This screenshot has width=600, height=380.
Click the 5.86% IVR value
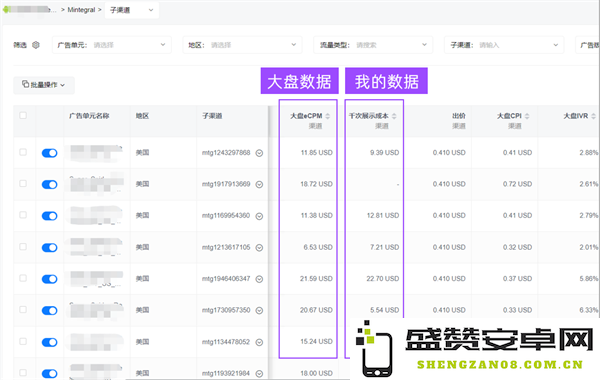(589, 279)
